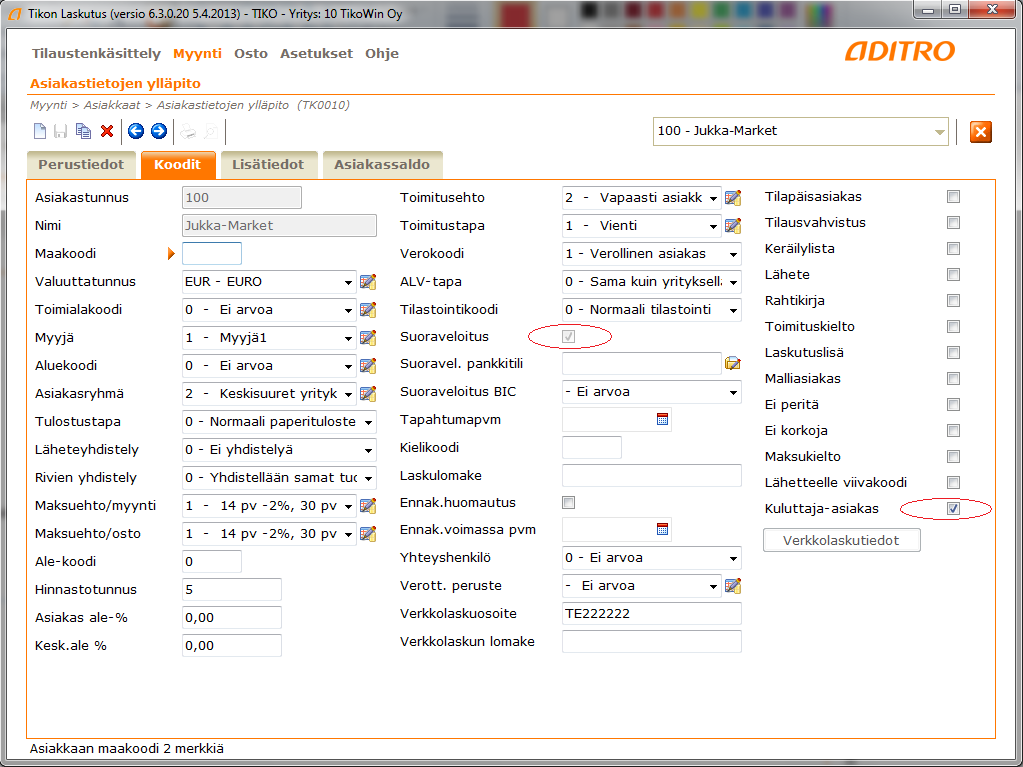Enable the Rahtikirja checkbox

pyautogui.click(x=953, y=300)
